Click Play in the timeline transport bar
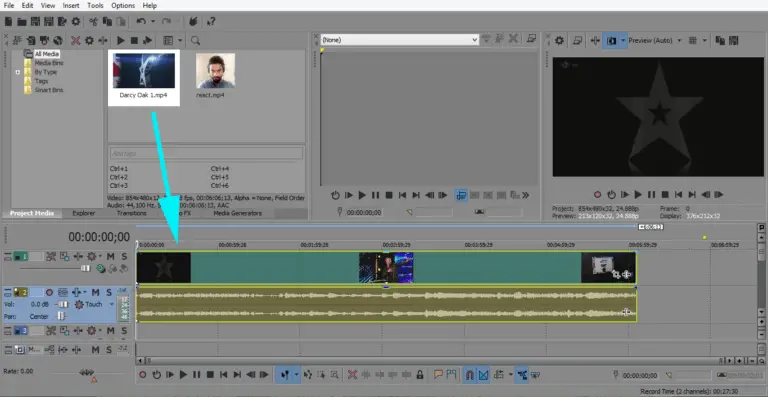This screenshot has width=768, height=397. click(183, 375)
